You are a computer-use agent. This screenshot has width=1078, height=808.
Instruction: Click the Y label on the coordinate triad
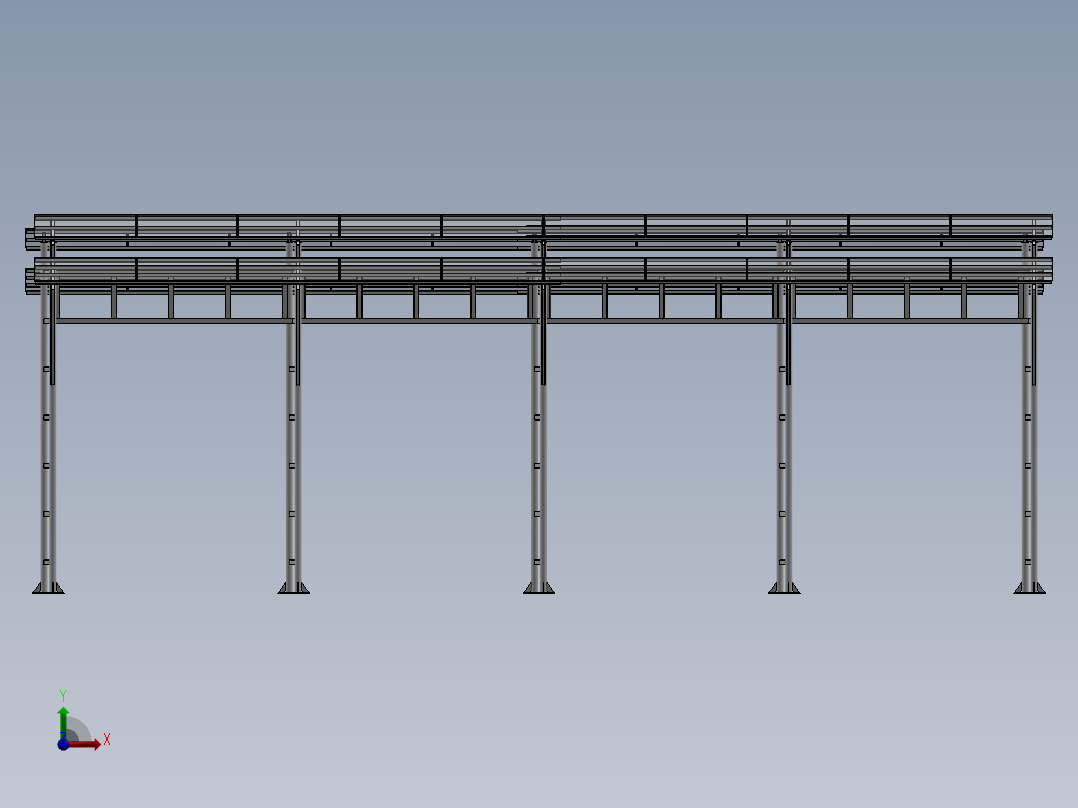(x=63, y=694)
